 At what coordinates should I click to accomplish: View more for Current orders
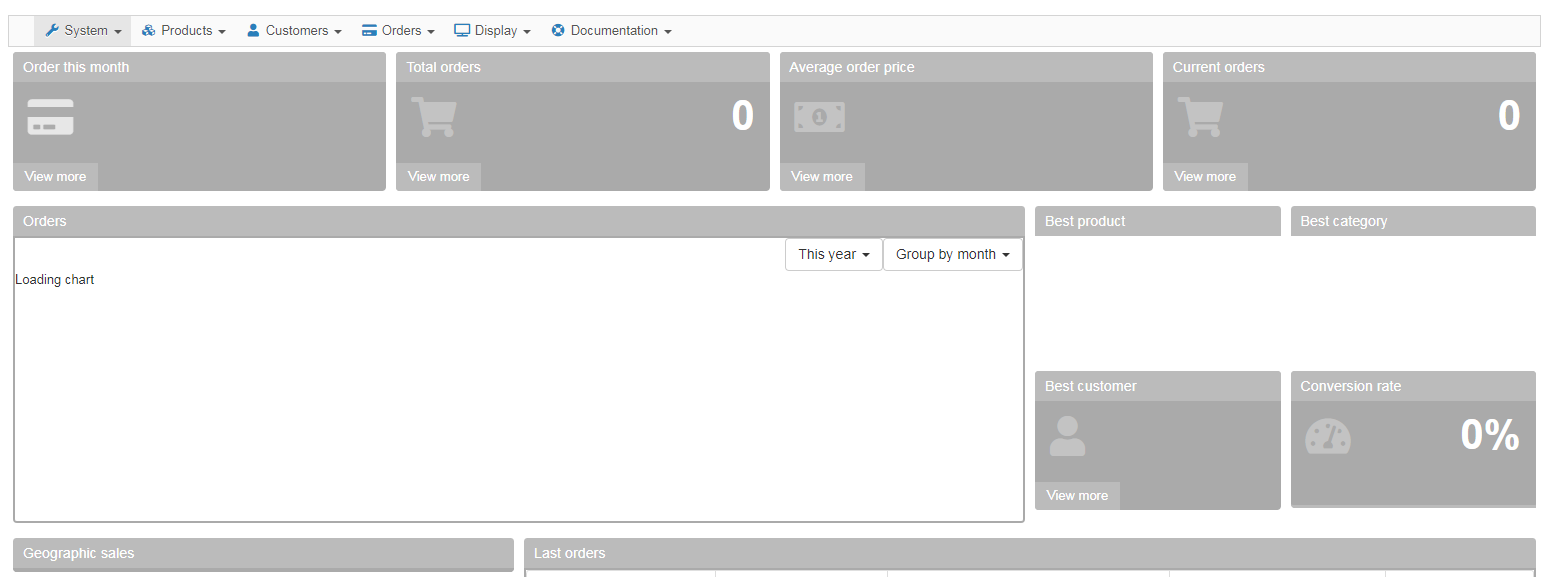[x=1205, y=177]
